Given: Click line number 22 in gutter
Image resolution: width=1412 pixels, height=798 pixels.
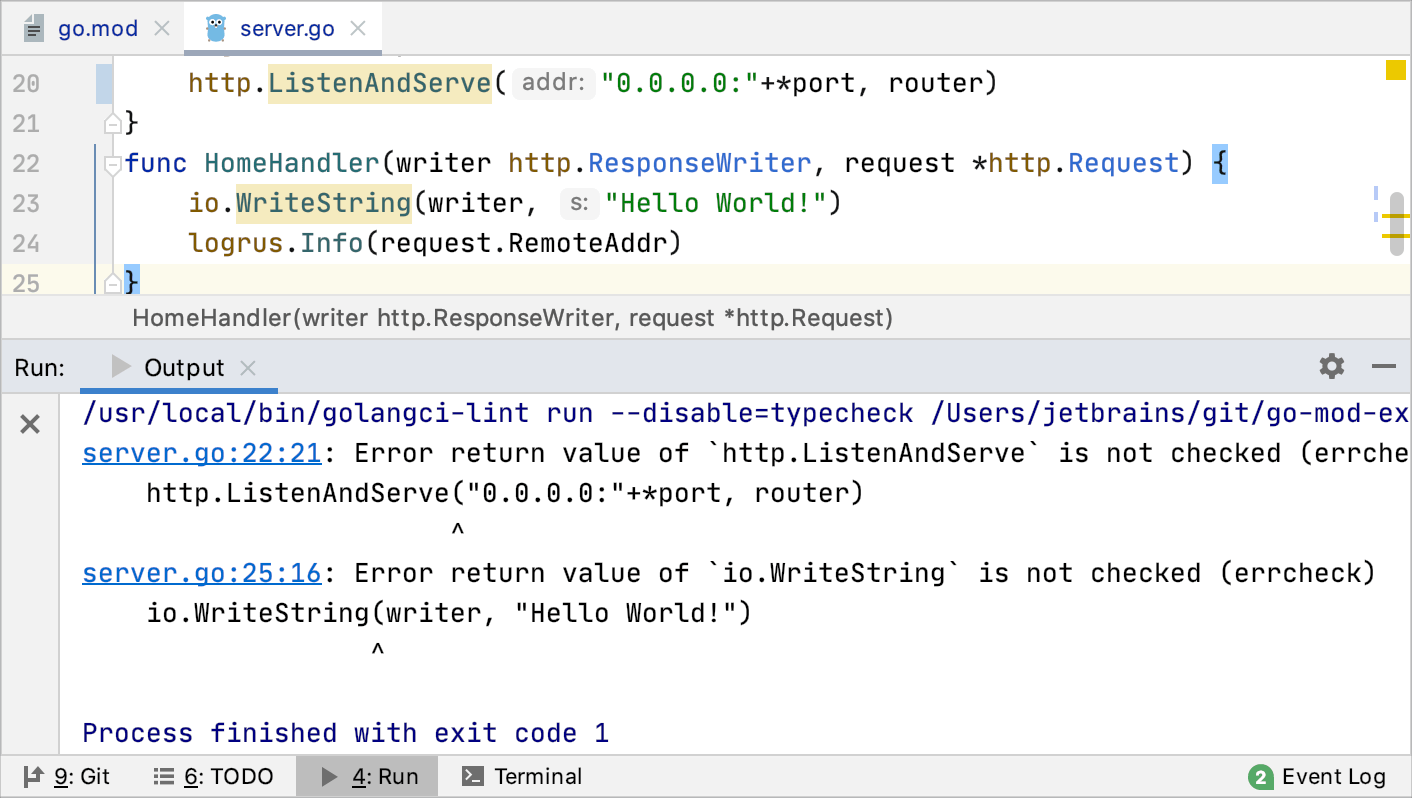Looking at the screenshot, I should [26, 164].
